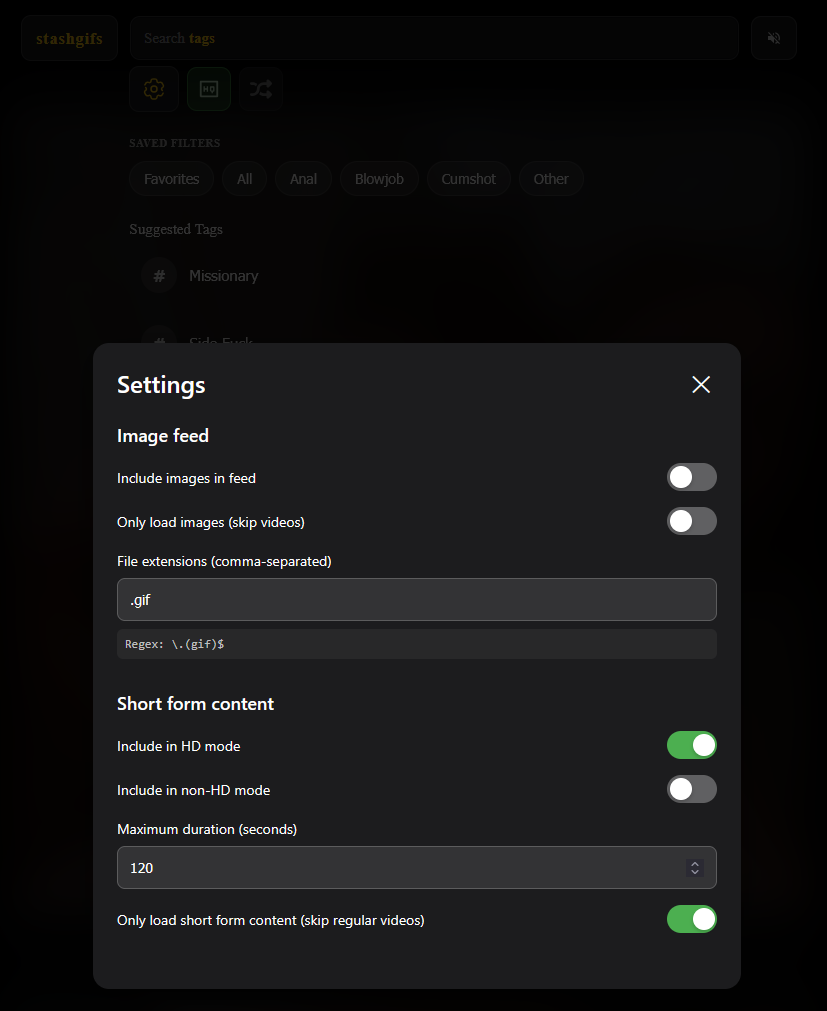Viewport: 827px width, 1011px height.
Task: Select the All saved filter
Action: [245, 179]
